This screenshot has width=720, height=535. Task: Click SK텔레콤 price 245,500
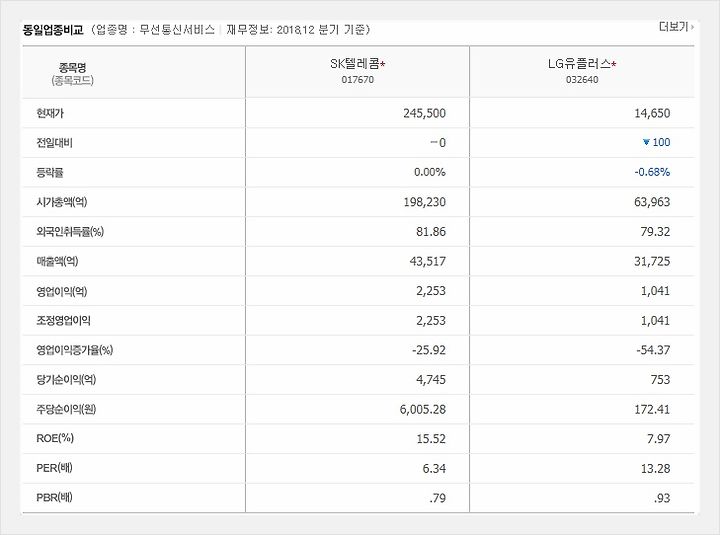click(424, 113)
